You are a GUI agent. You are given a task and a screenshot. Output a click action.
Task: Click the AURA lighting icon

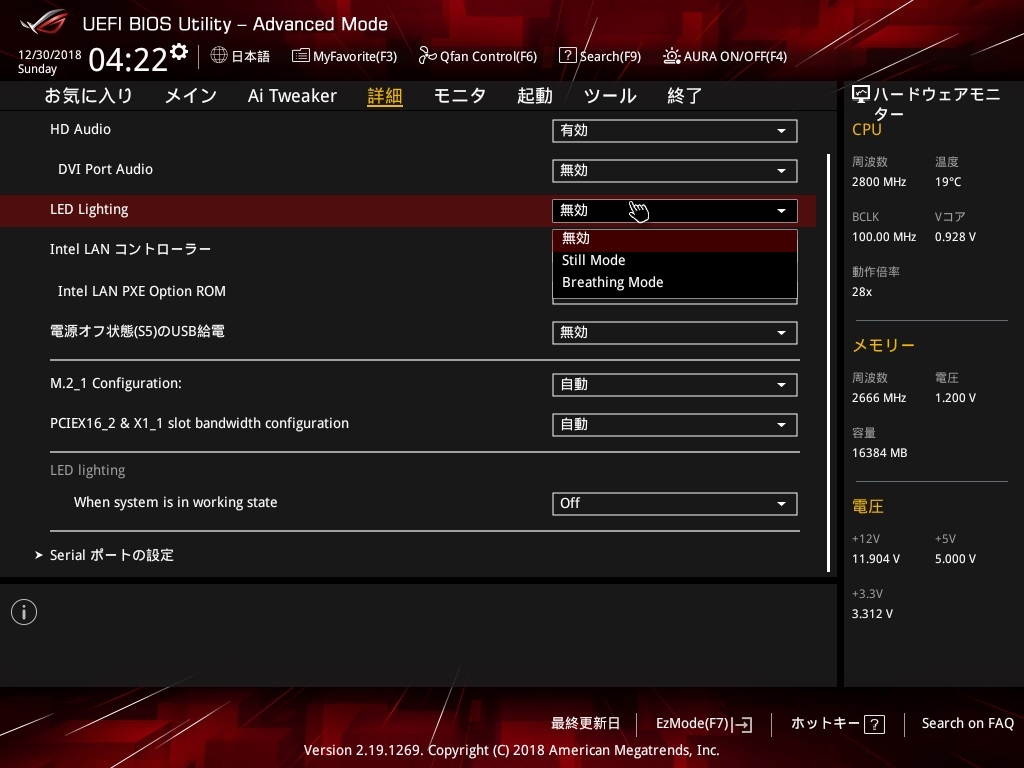[x=671, y=56]
